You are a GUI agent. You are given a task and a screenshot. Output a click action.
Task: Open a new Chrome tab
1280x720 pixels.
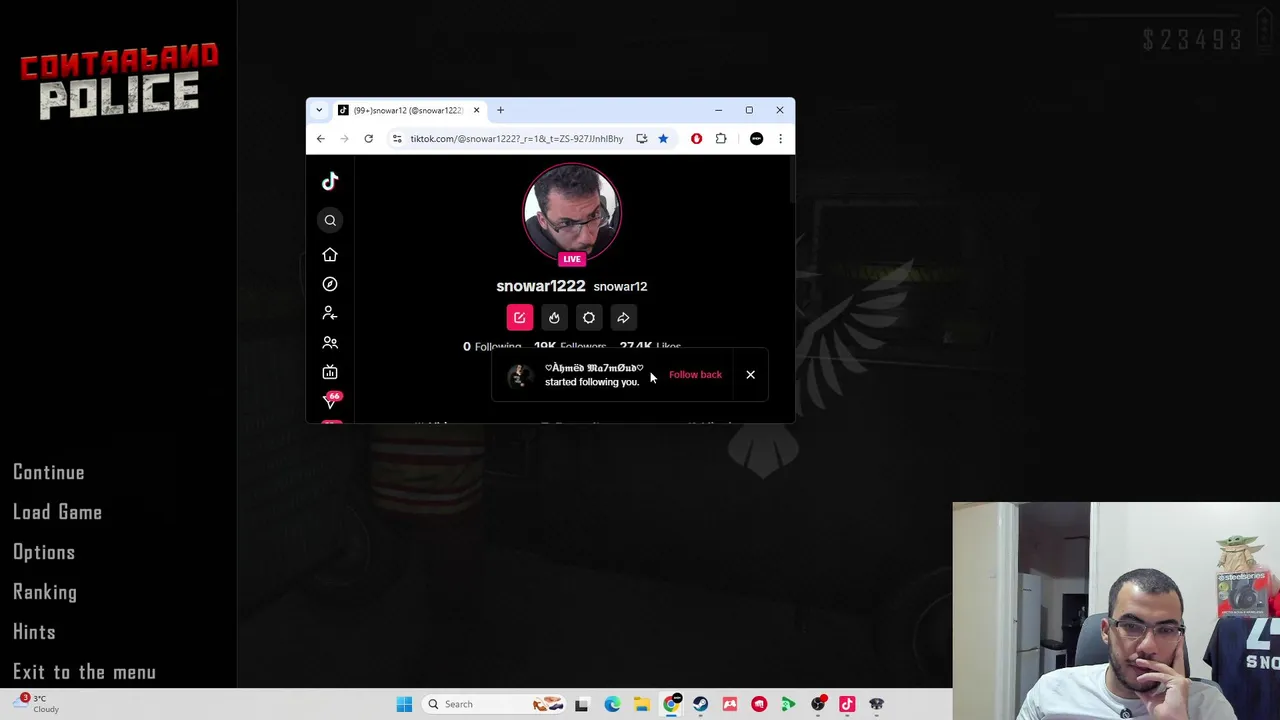point(500,110)
